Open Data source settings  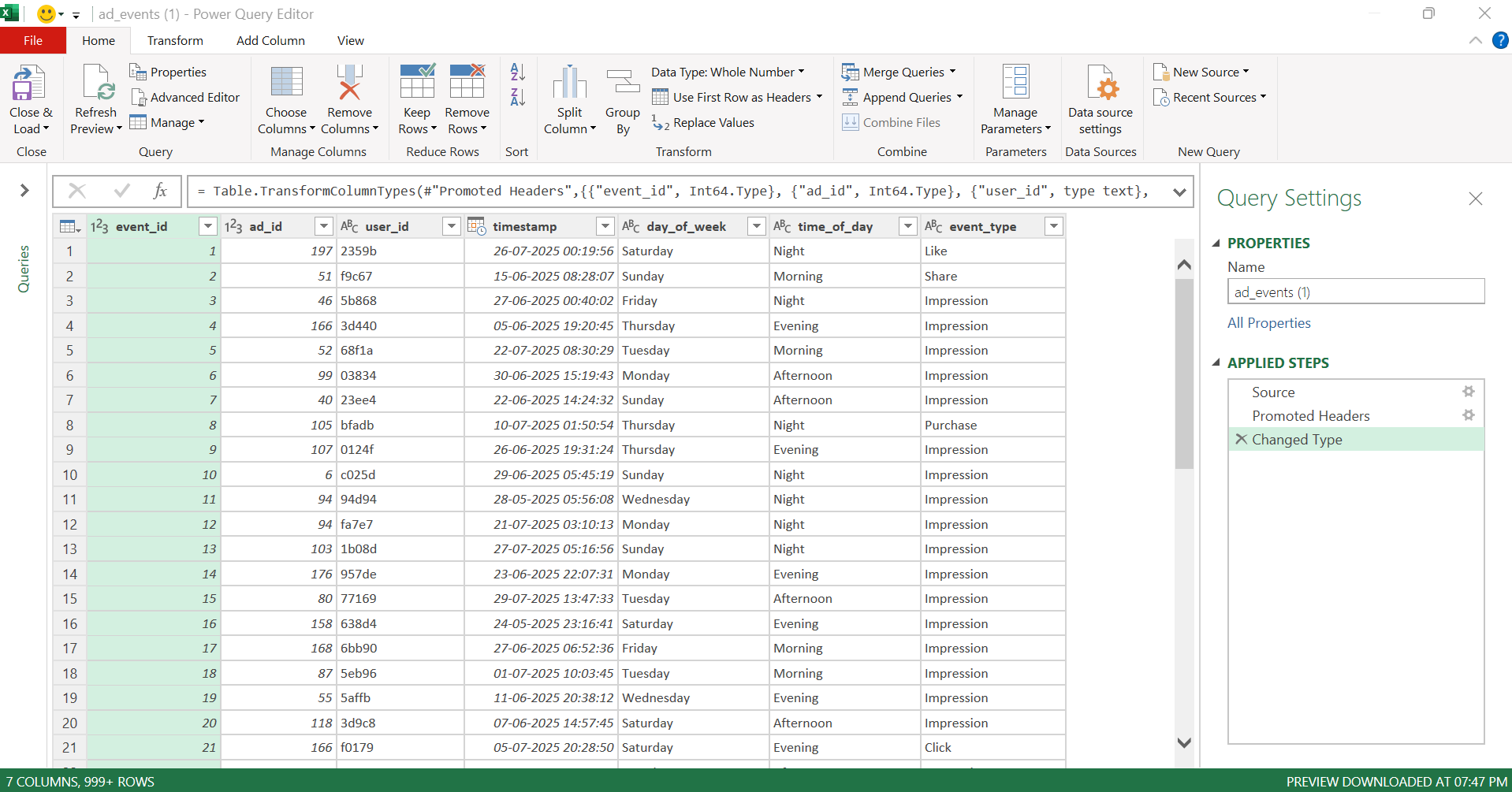pyautogui.click(x=1100, y=84)
